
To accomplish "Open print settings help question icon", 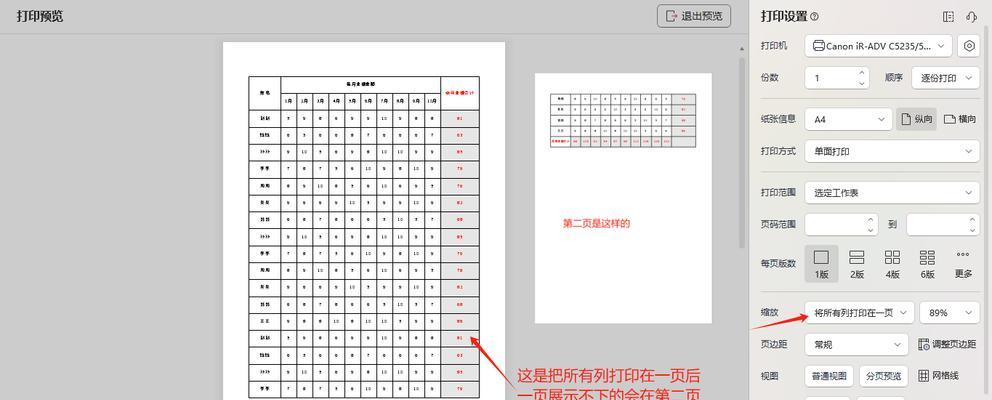I will click(x=814, y=16).
